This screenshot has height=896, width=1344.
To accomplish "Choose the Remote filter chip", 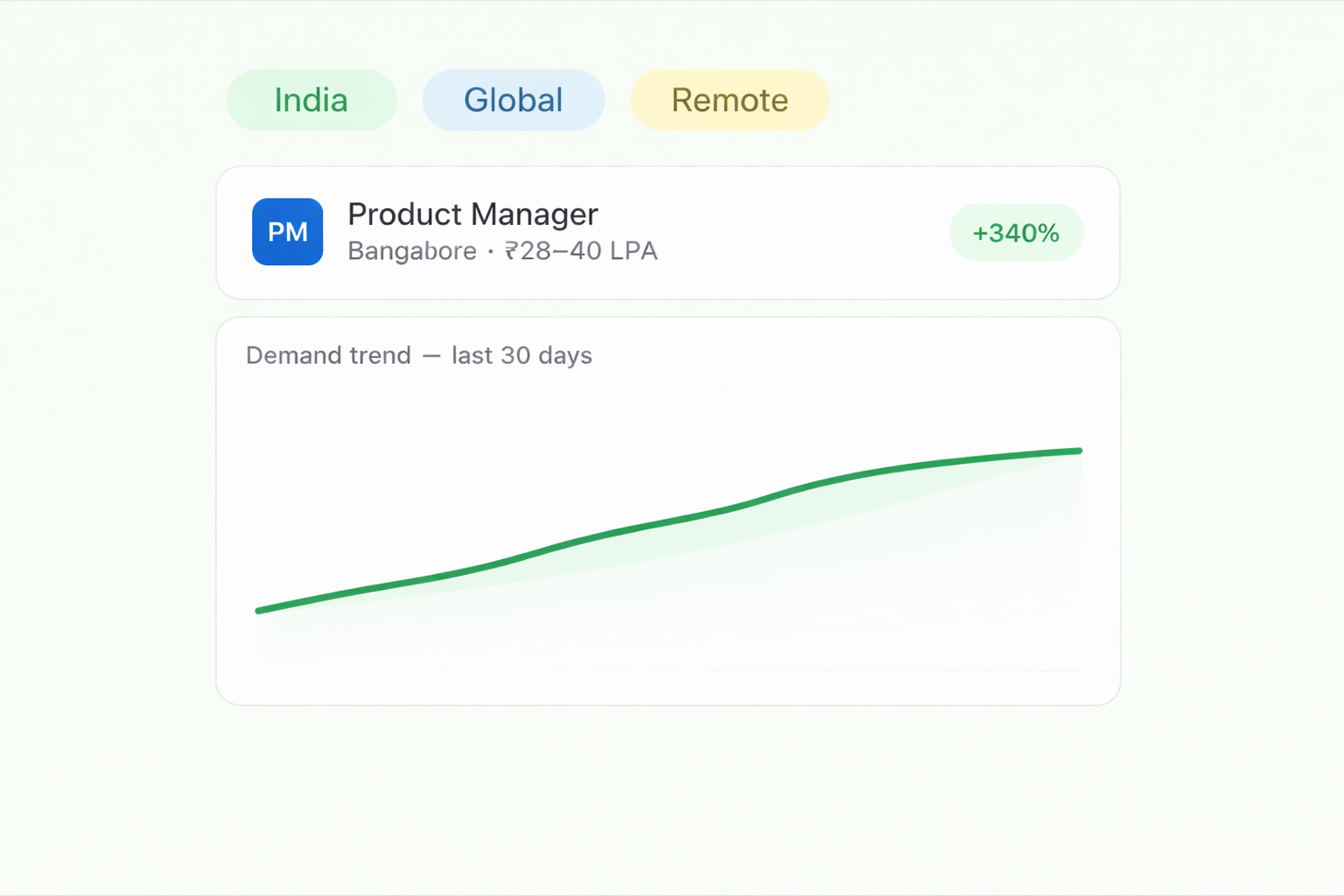I will click(730, 101).
